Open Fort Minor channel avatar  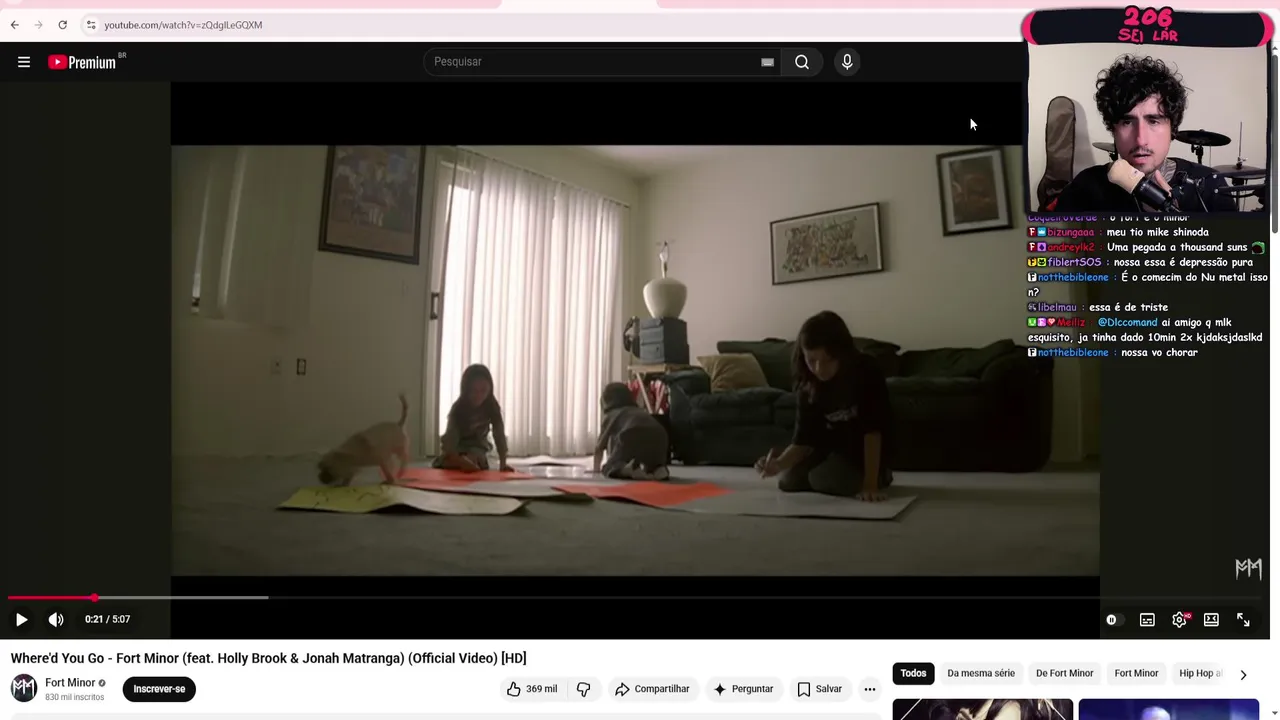click(24, 688)
